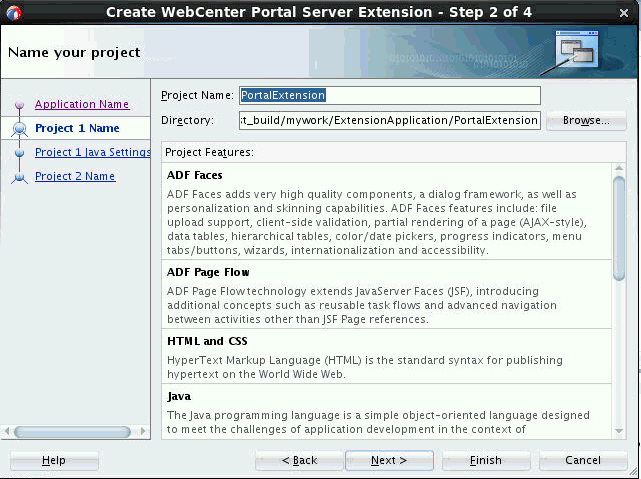
Task: Close the Create WebCenter Portal dialog
Action: [624, 13]
